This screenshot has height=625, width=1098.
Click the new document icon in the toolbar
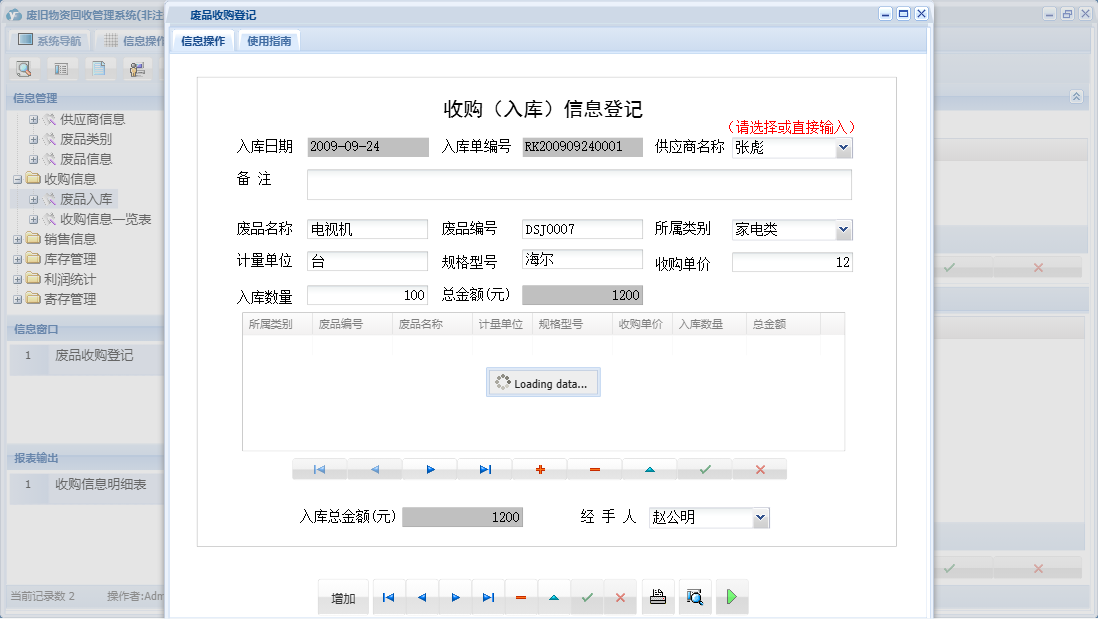point(97,68)
